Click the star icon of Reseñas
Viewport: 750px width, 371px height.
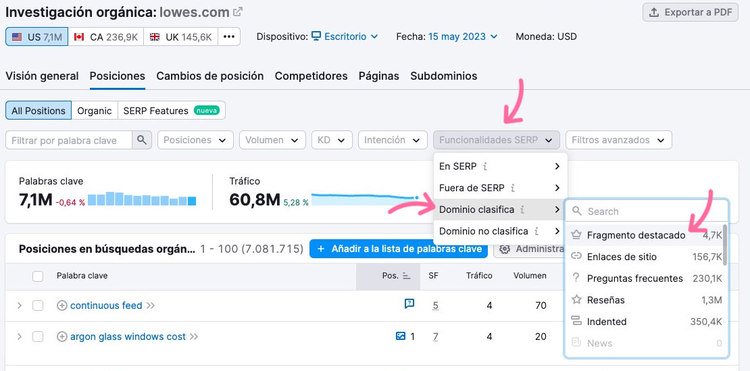pos(576,300)
